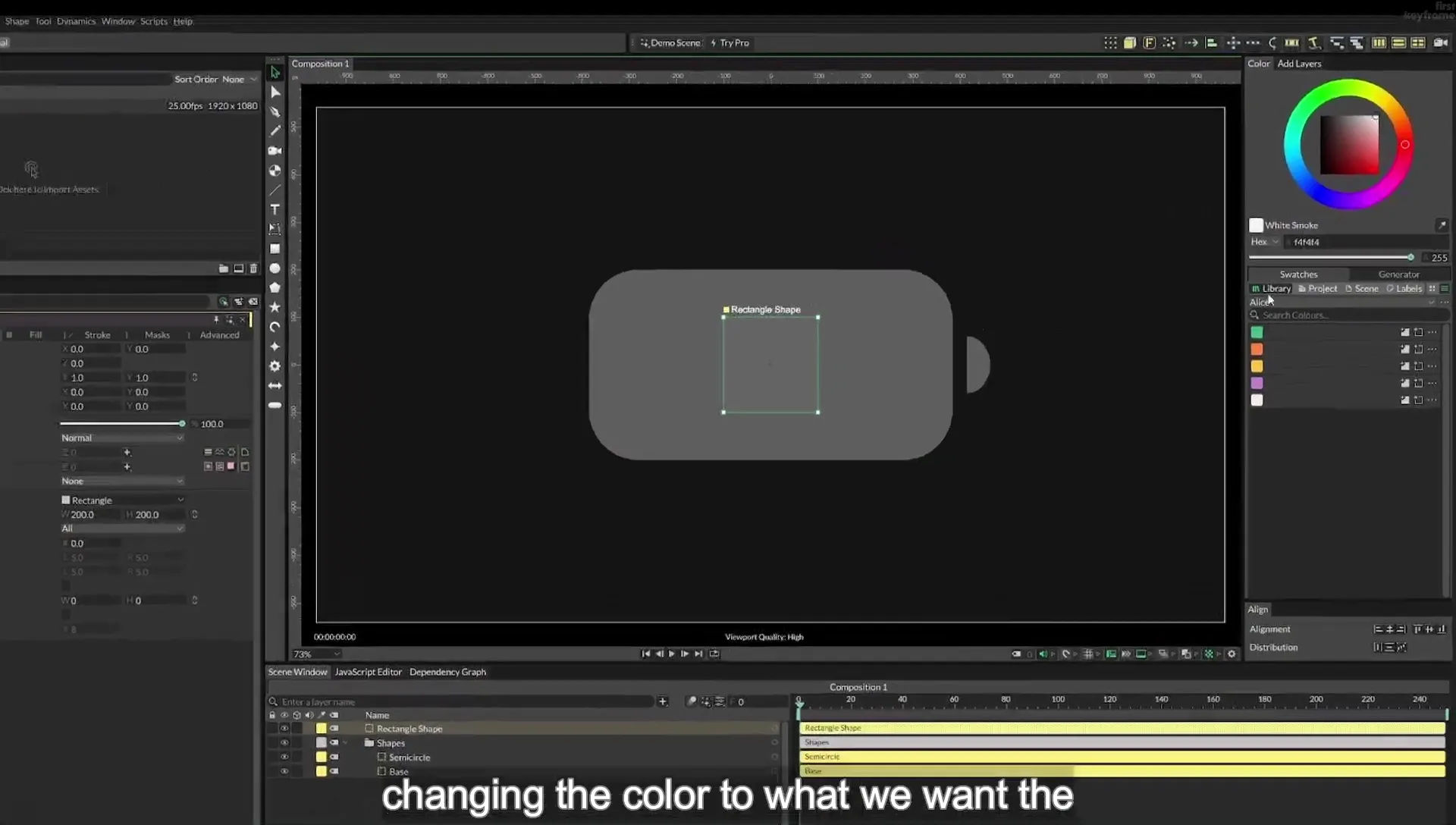The height and width of the screenshot is (825, 1456).
Task: Select the Rectangle shape tool
Action: point(275,249)
